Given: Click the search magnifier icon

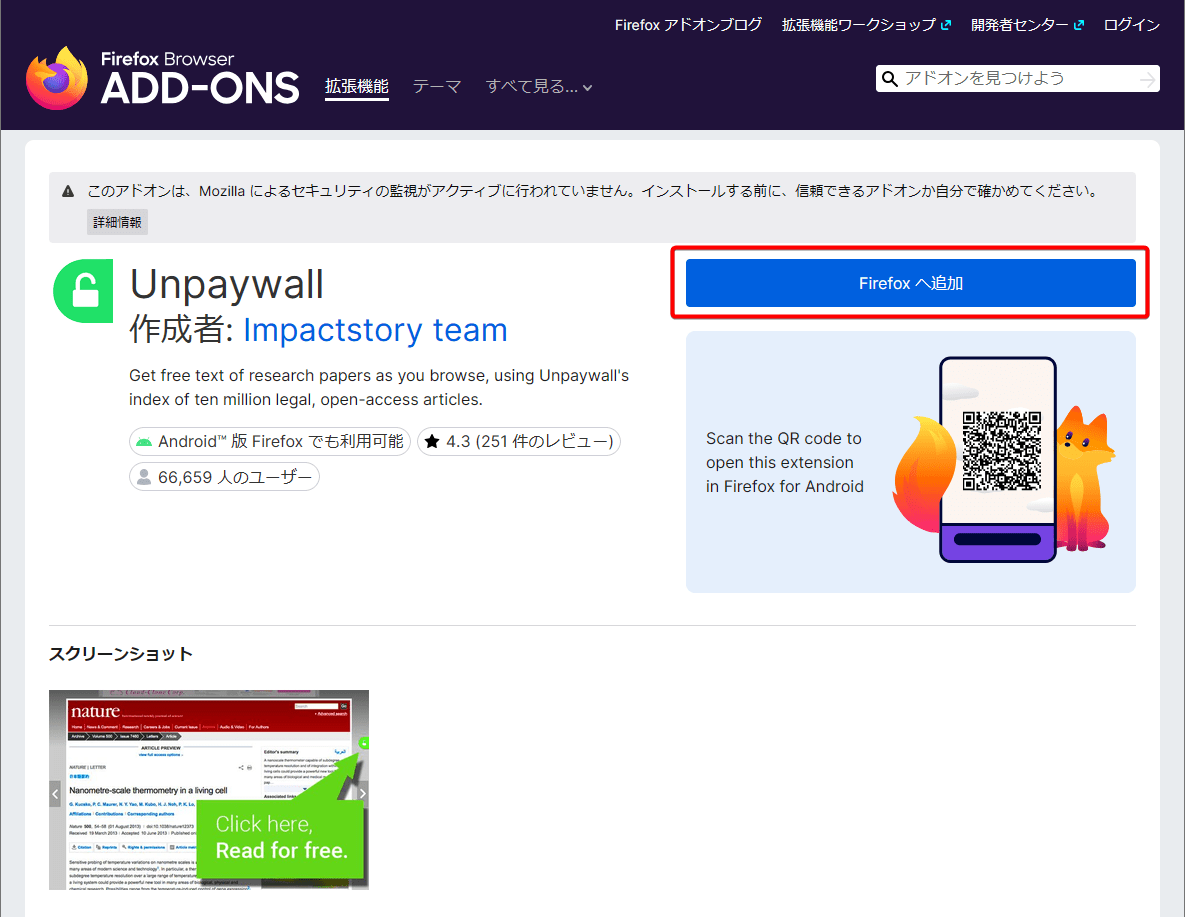Looking at the screenshot, I should 890,79.
